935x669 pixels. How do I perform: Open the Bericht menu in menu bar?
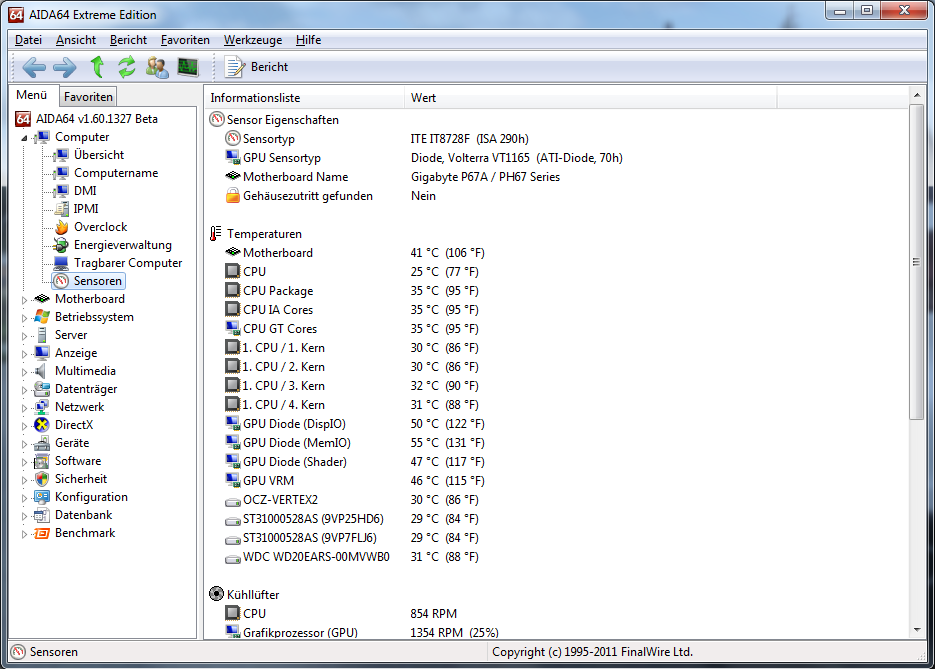128,40
